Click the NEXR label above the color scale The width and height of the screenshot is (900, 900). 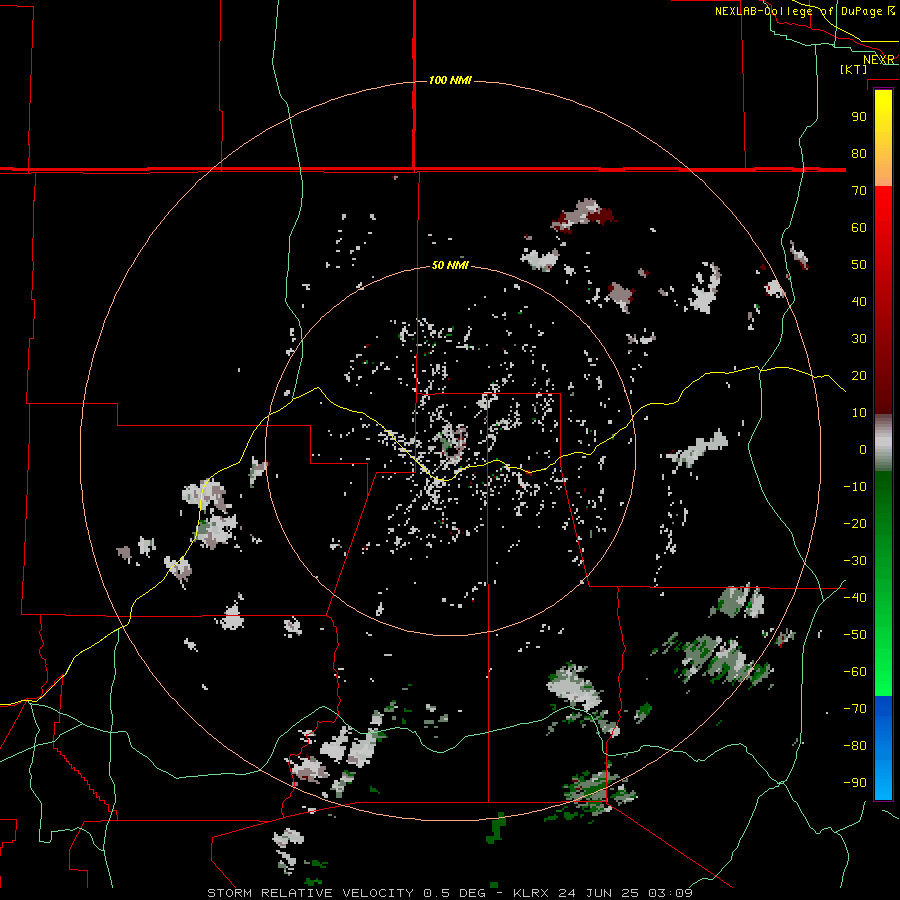click(x=879, y=60)
